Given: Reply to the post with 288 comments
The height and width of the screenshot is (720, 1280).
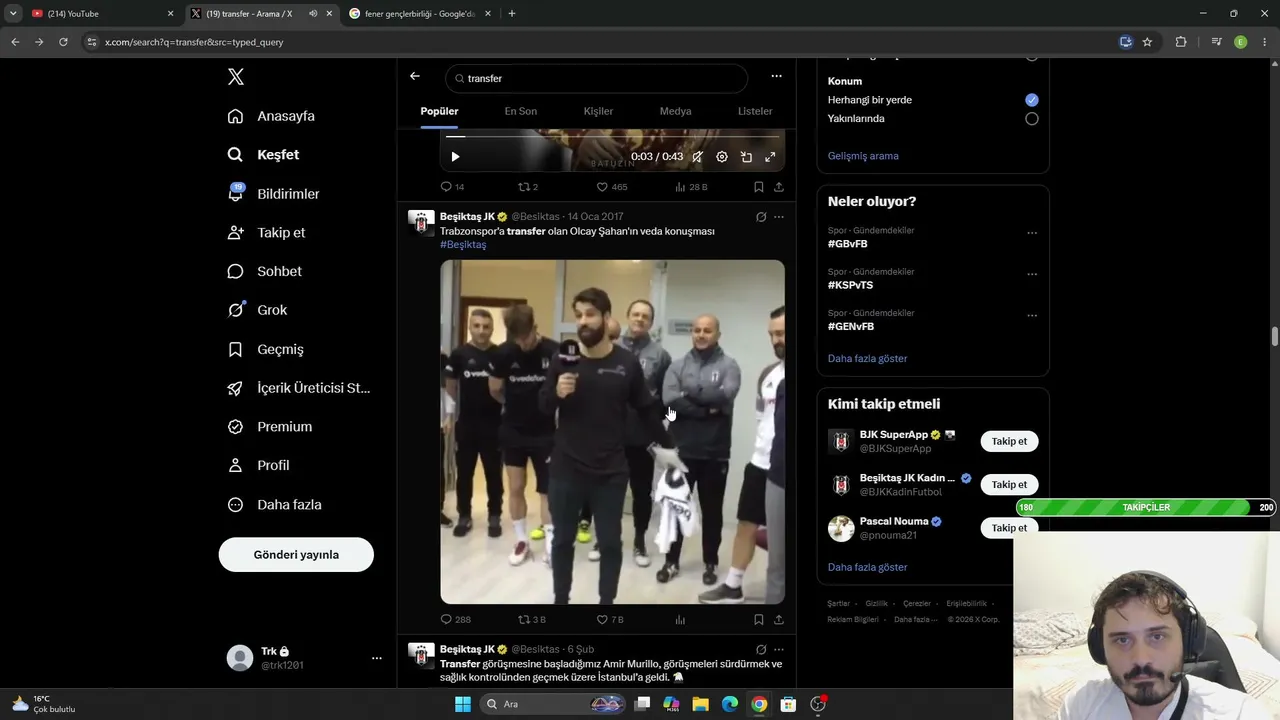Looking at the screenshot, I should click(x=456, y=620).
